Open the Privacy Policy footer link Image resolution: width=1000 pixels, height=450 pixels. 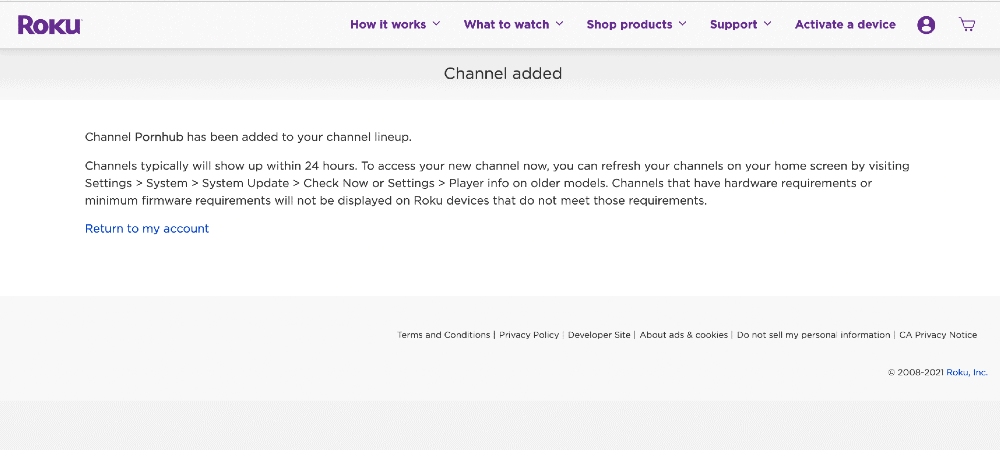[529, 335]
